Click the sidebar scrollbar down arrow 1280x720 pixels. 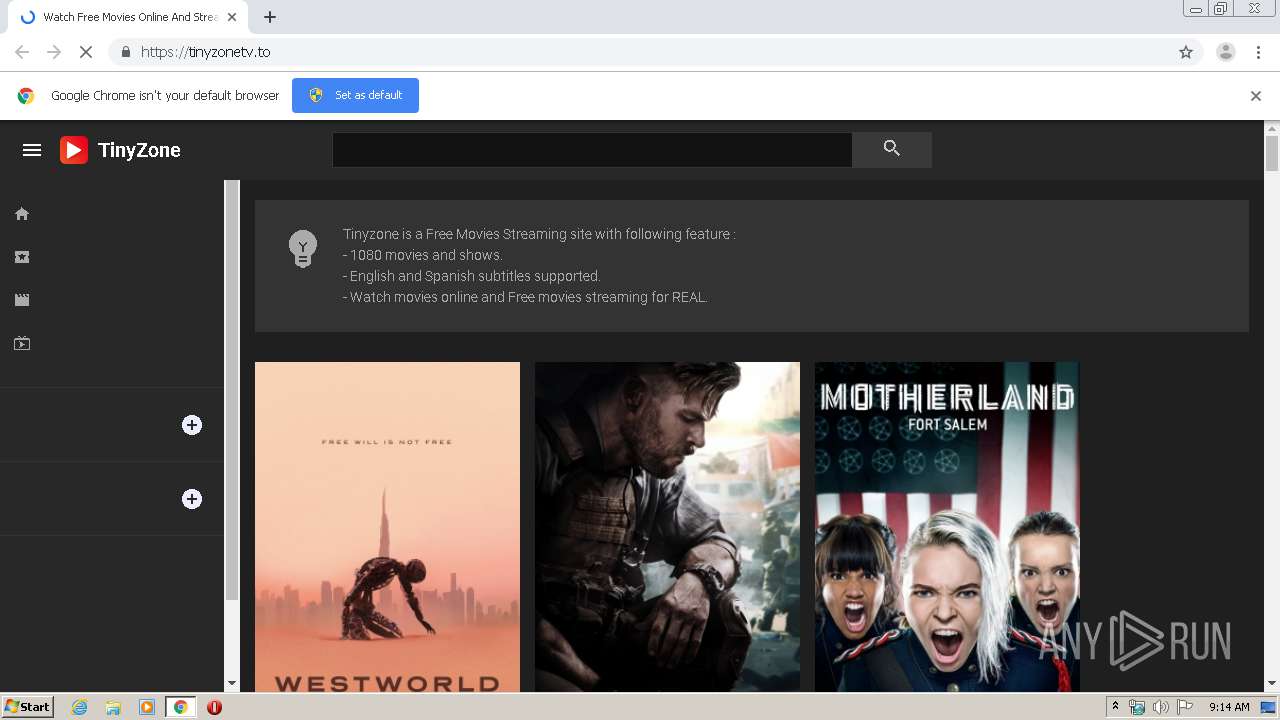point(232,684)
